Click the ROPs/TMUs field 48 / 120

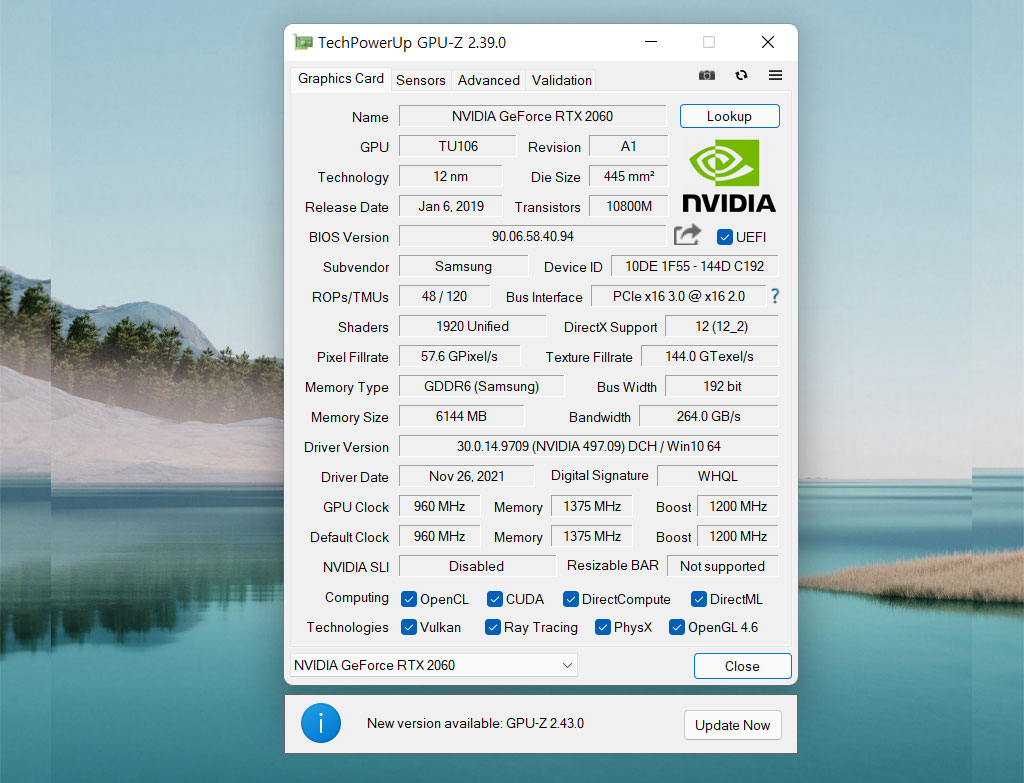coord(445,296)
